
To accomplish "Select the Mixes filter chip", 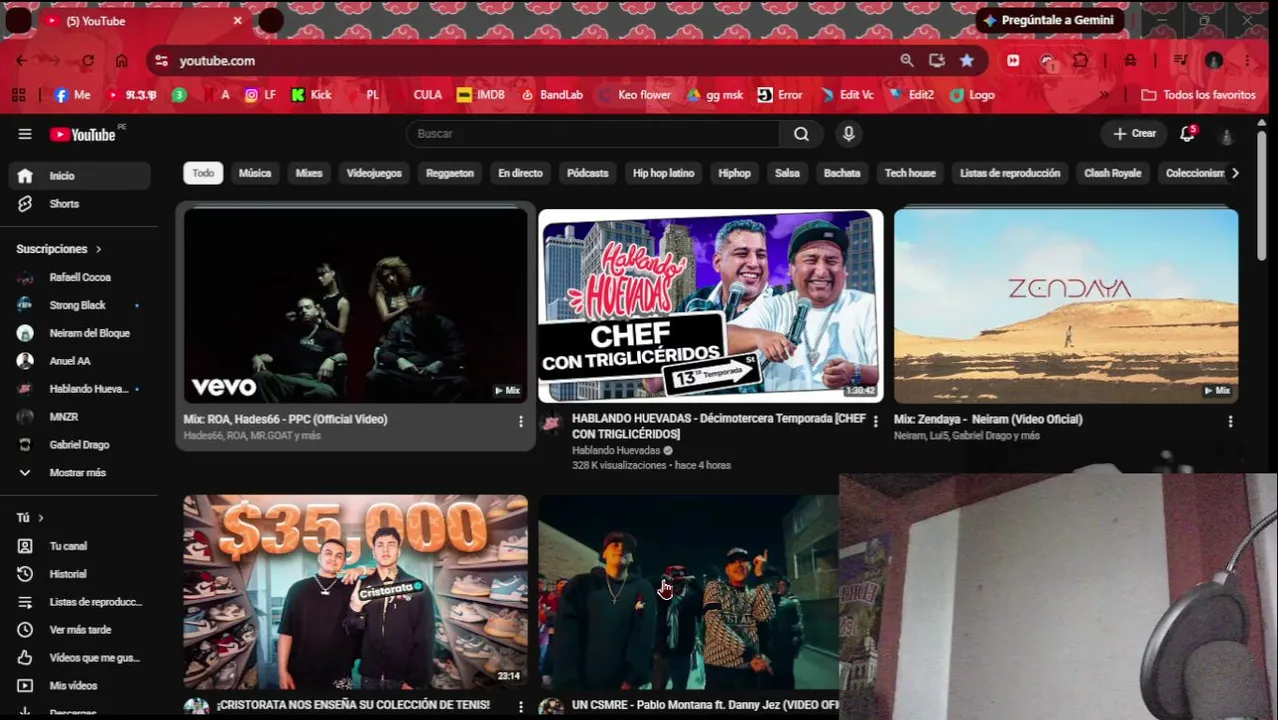I will coord(309,173).
